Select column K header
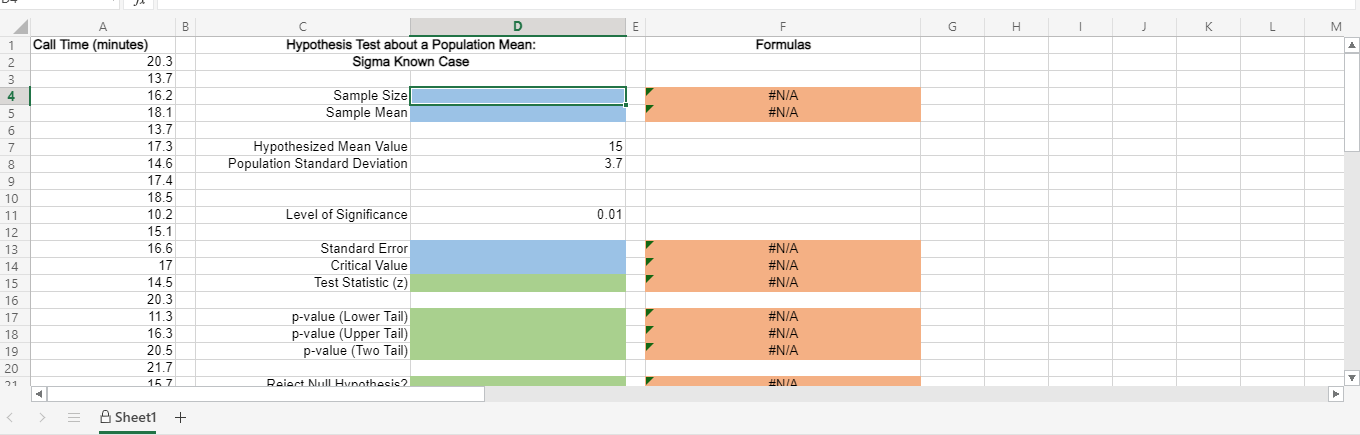 pos(1208,27)
